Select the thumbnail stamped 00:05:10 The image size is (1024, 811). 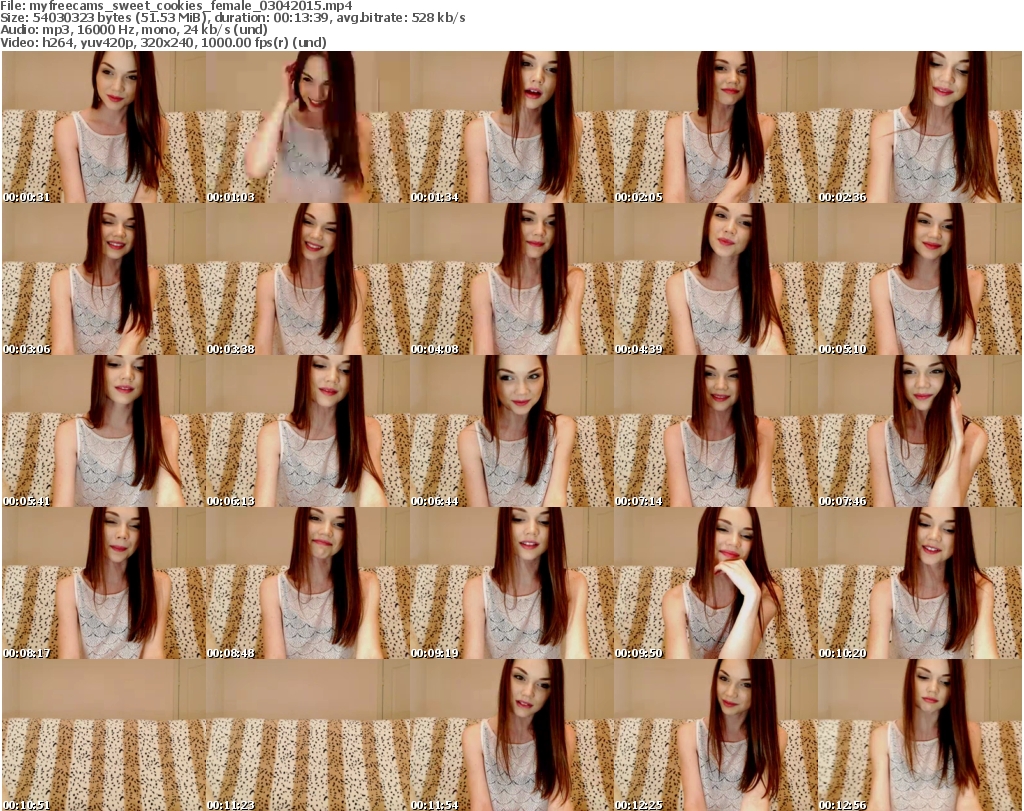click(920, 279)
